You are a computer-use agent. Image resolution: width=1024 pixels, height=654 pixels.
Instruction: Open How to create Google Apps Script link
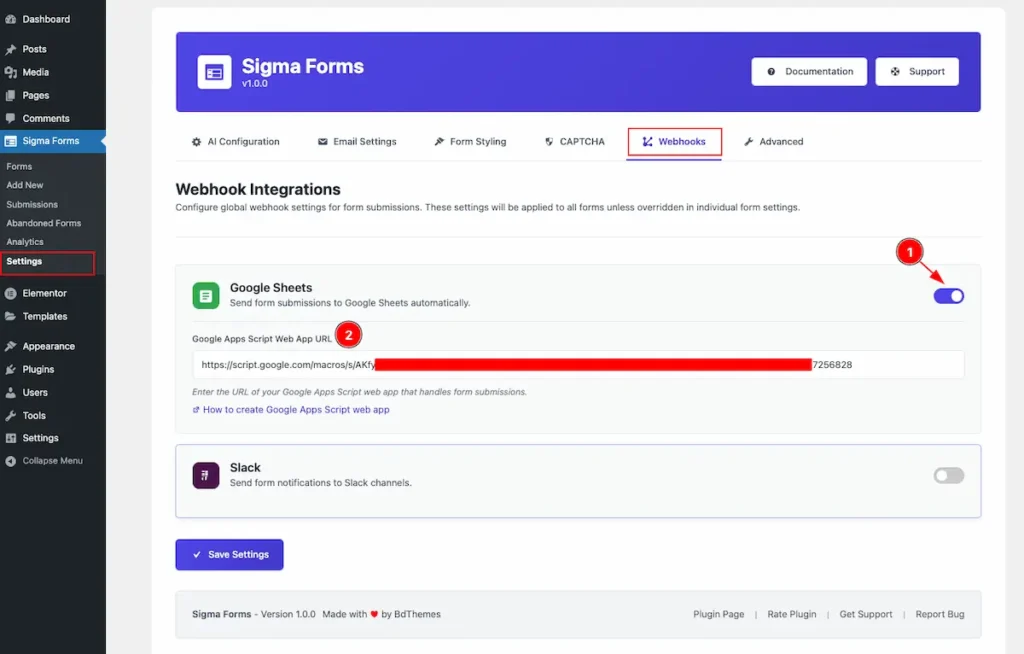[291, 410]
